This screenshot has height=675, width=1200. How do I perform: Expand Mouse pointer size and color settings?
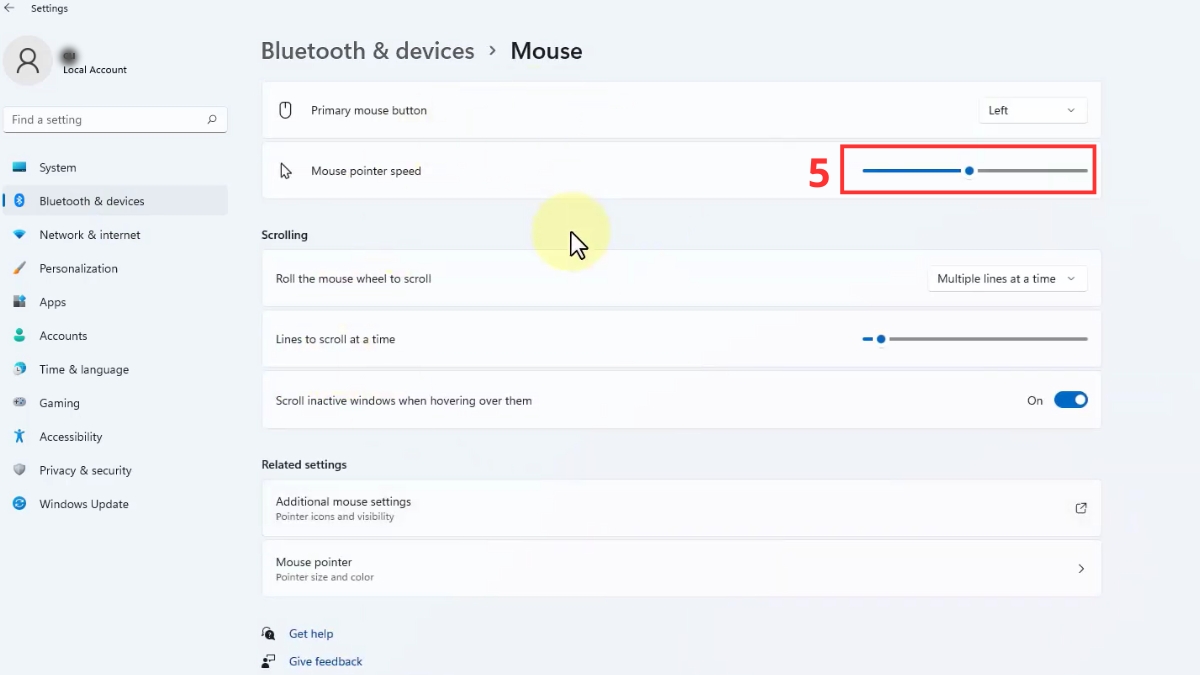pyautogui.click(x=1081, y=568)
